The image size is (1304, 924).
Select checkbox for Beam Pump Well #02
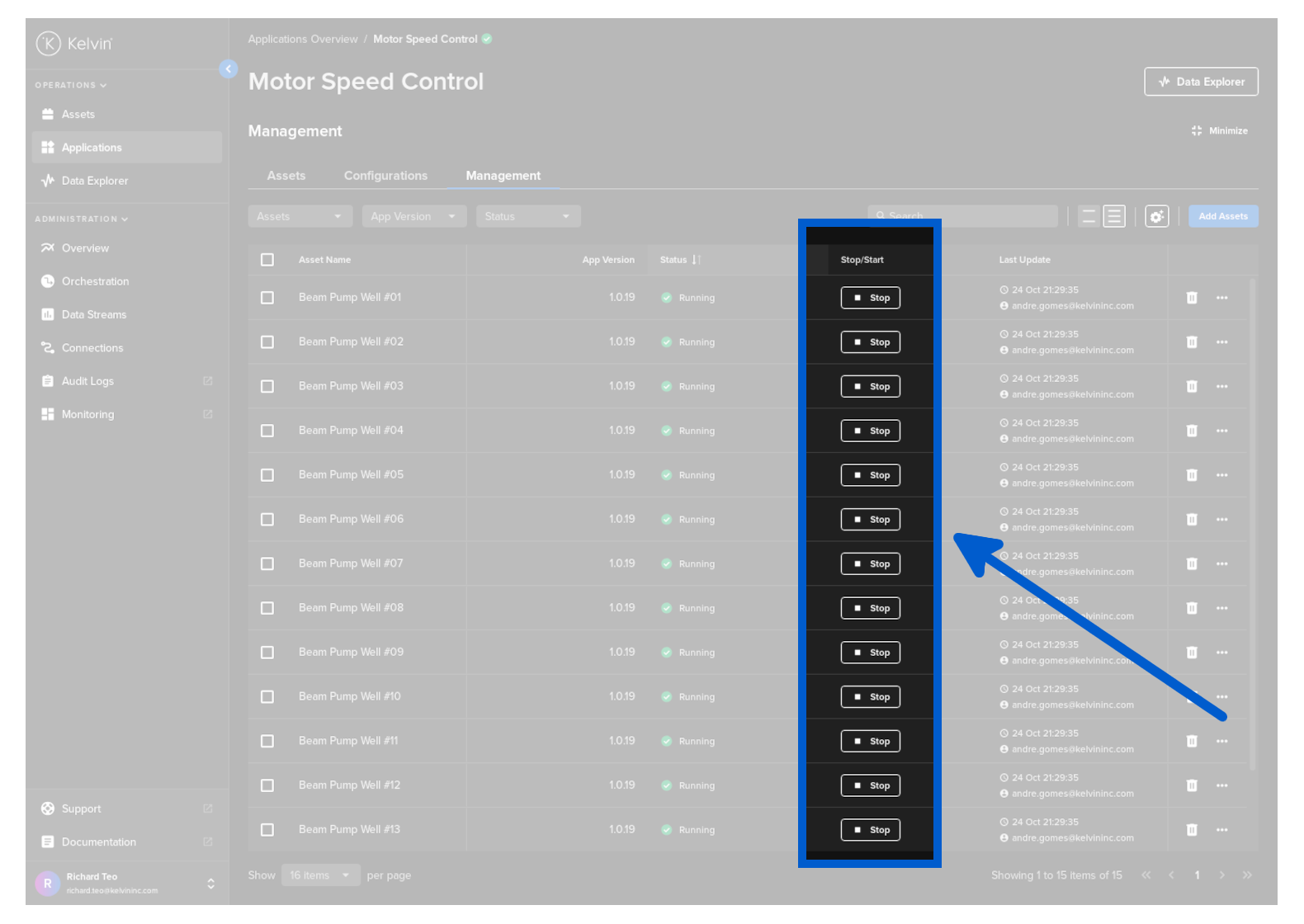tap(267, 342)
